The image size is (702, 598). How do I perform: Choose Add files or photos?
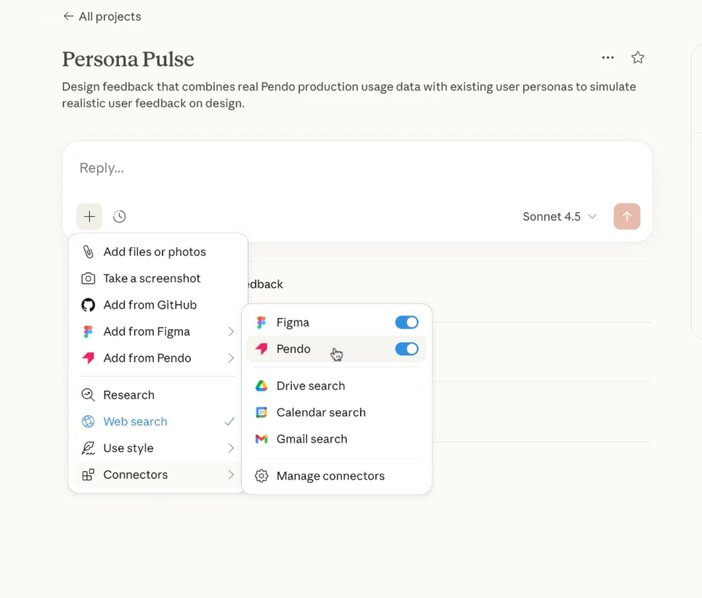154,252
